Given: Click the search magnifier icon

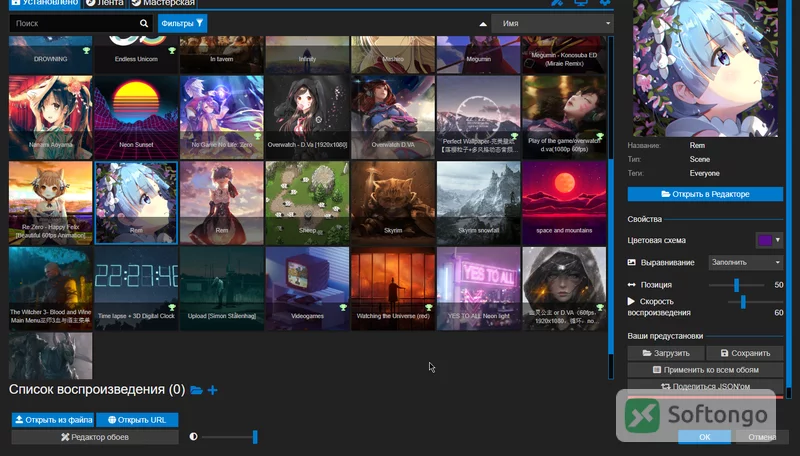Looking at the screenshot, I should (144, 23).
